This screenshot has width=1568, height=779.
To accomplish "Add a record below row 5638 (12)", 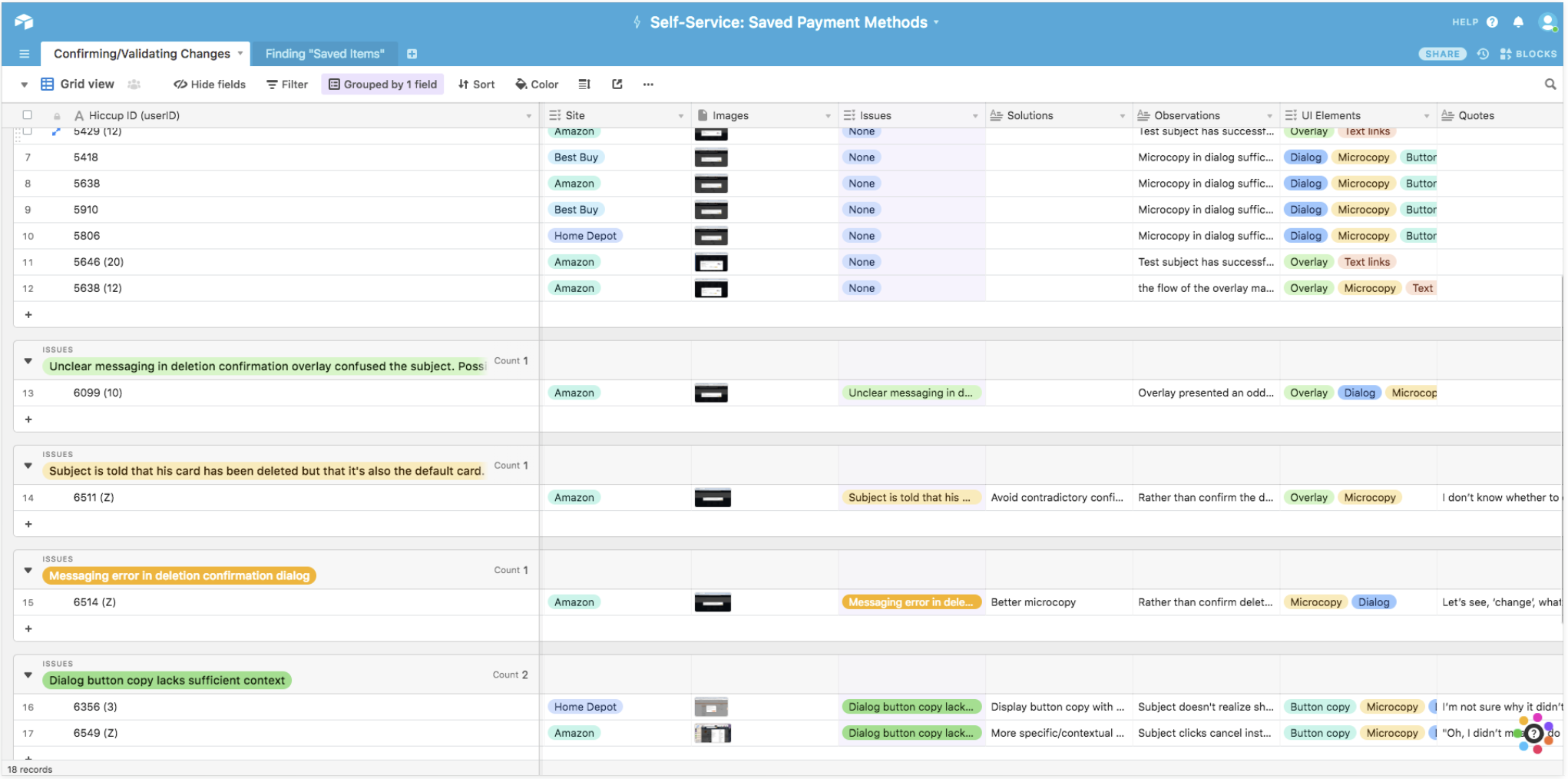I will point(28,314).
